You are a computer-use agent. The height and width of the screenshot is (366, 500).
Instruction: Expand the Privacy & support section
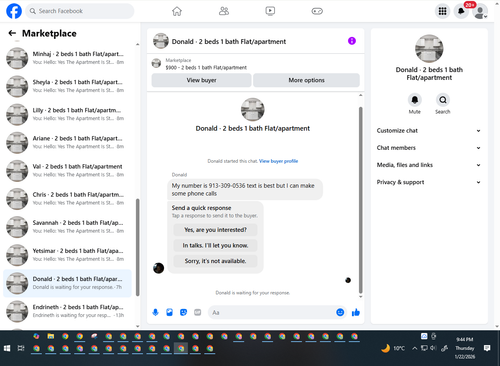coord(429,182)
